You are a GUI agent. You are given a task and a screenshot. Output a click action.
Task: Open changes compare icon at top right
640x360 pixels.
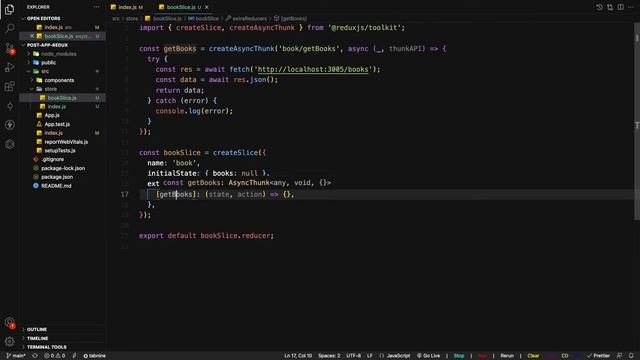click(x=610, y=7)
